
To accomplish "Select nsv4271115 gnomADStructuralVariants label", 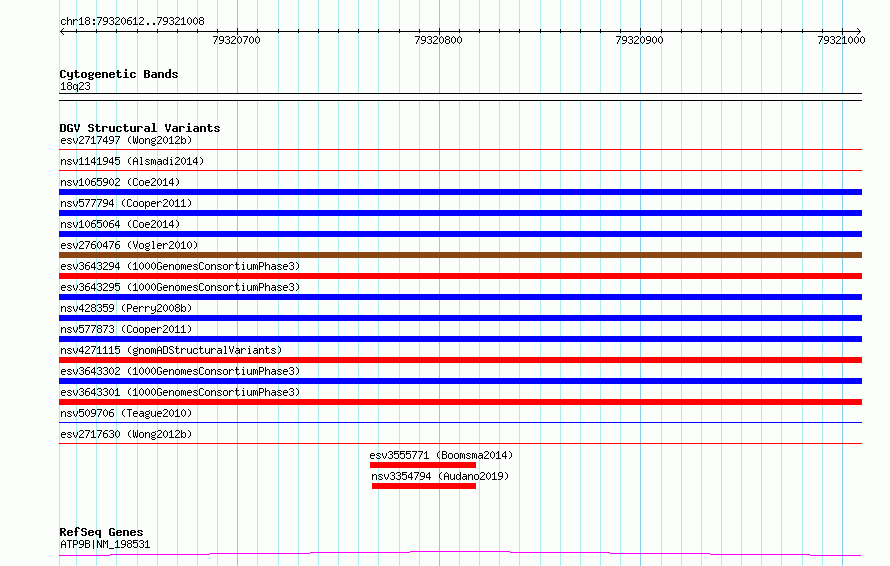I will pyautogui.click(x=171, y=350).
